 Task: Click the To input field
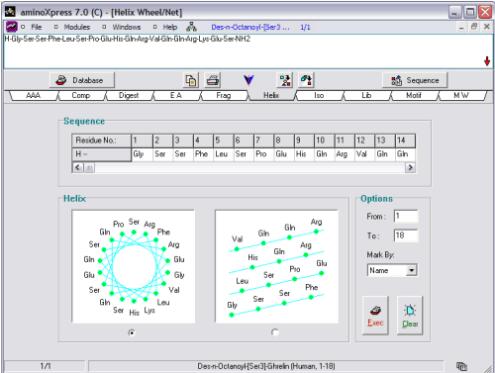(x=406, y=236)
